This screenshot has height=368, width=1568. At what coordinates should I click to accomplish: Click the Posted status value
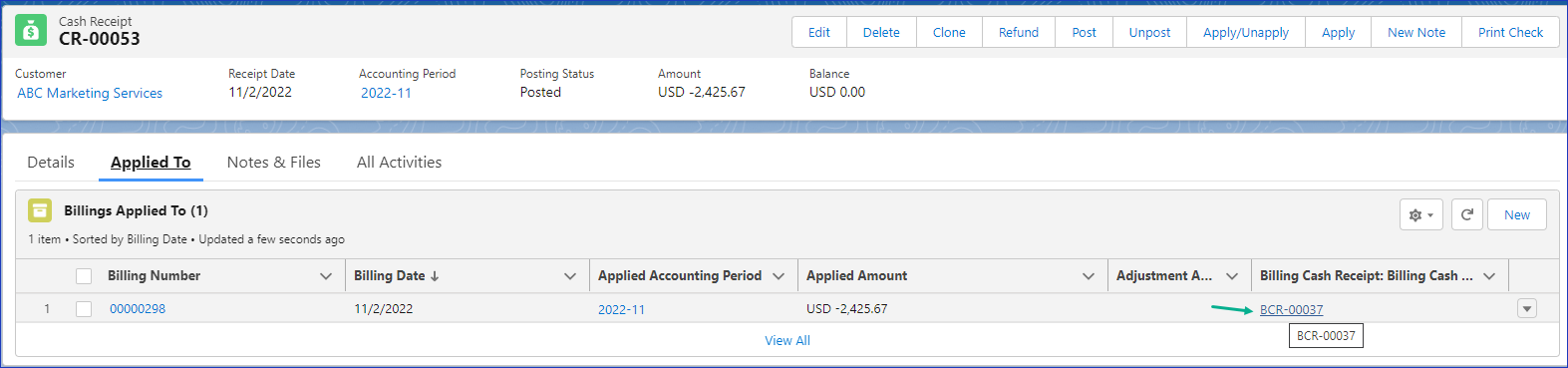[540, 92]
